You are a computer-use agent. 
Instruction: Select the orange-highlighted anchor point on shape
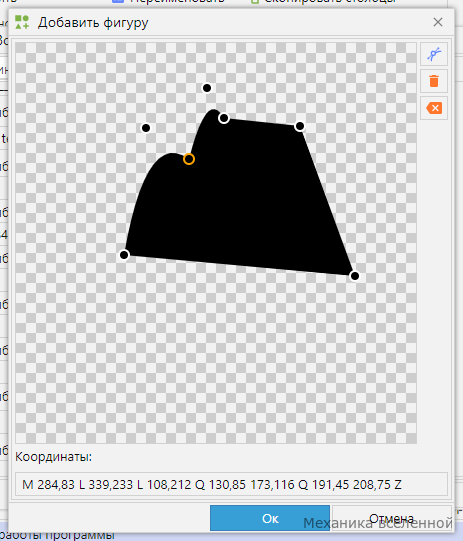189,159
